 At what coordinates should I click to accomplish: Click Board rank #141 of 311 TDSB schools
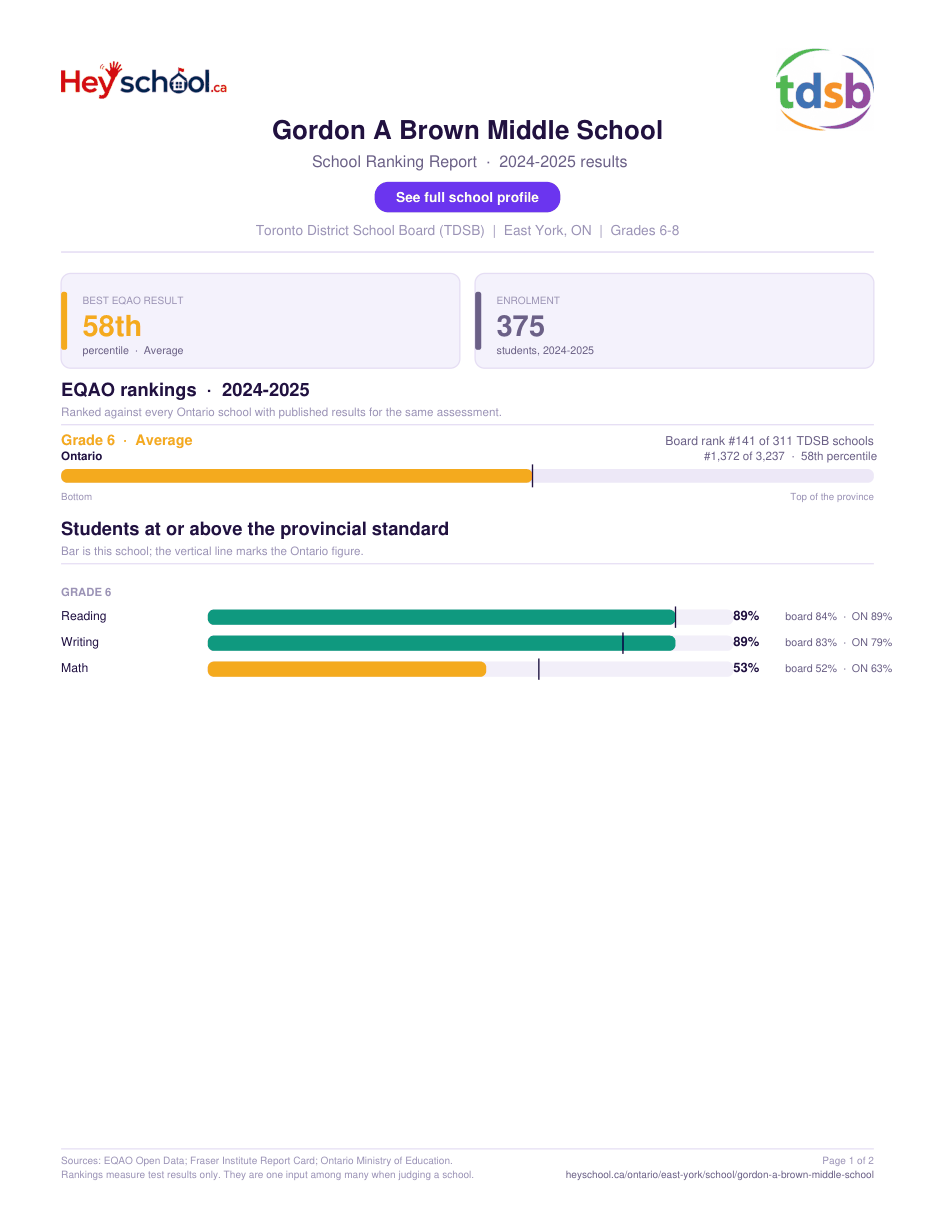[x=769, y=441]
